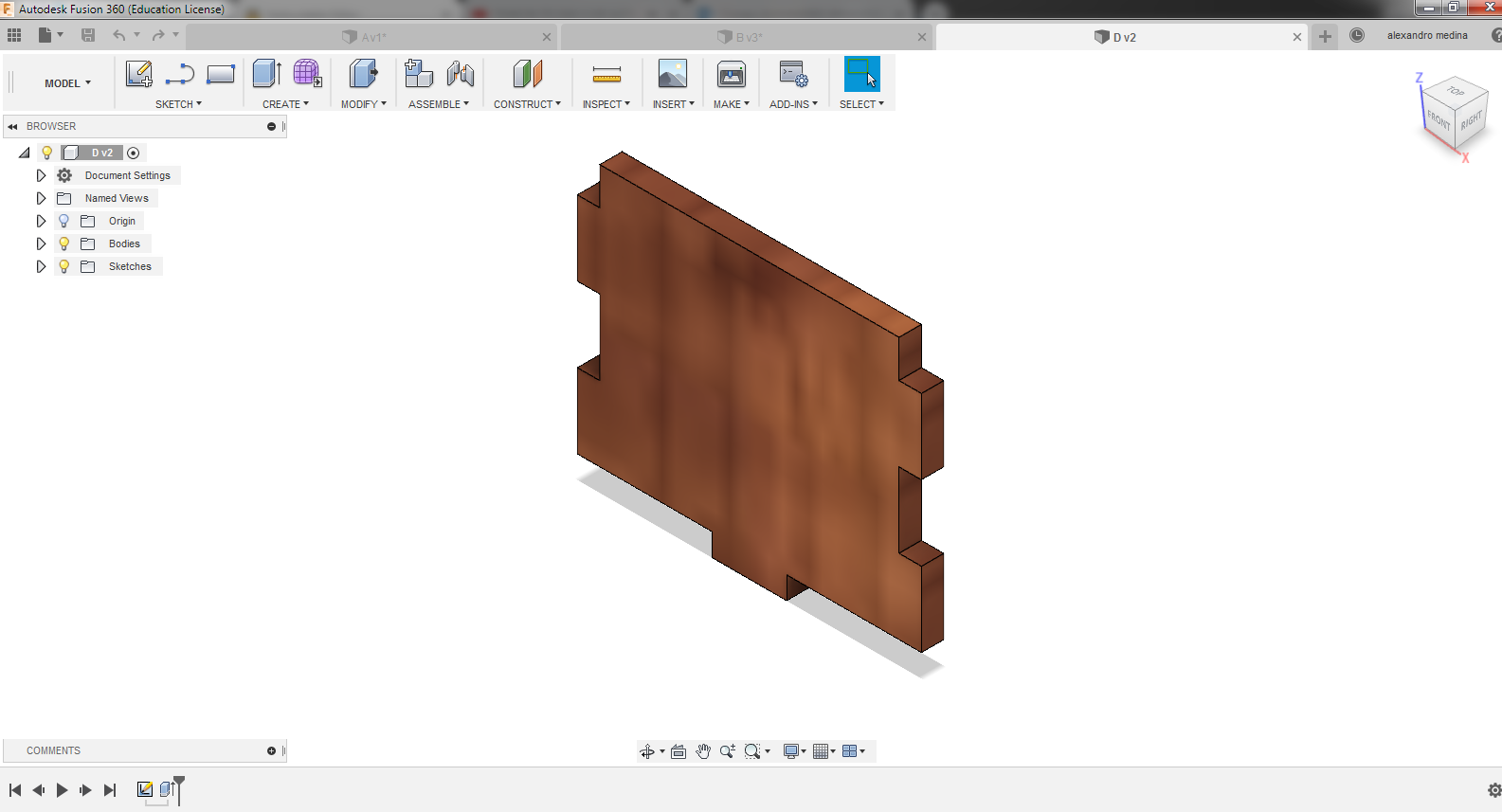Click the ViewCube TOP face

1457,92
